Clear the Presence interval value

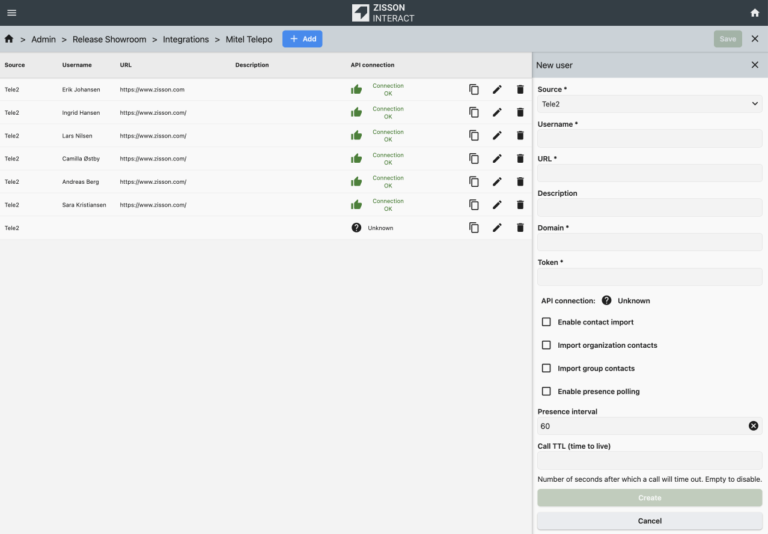coord(753,426)
